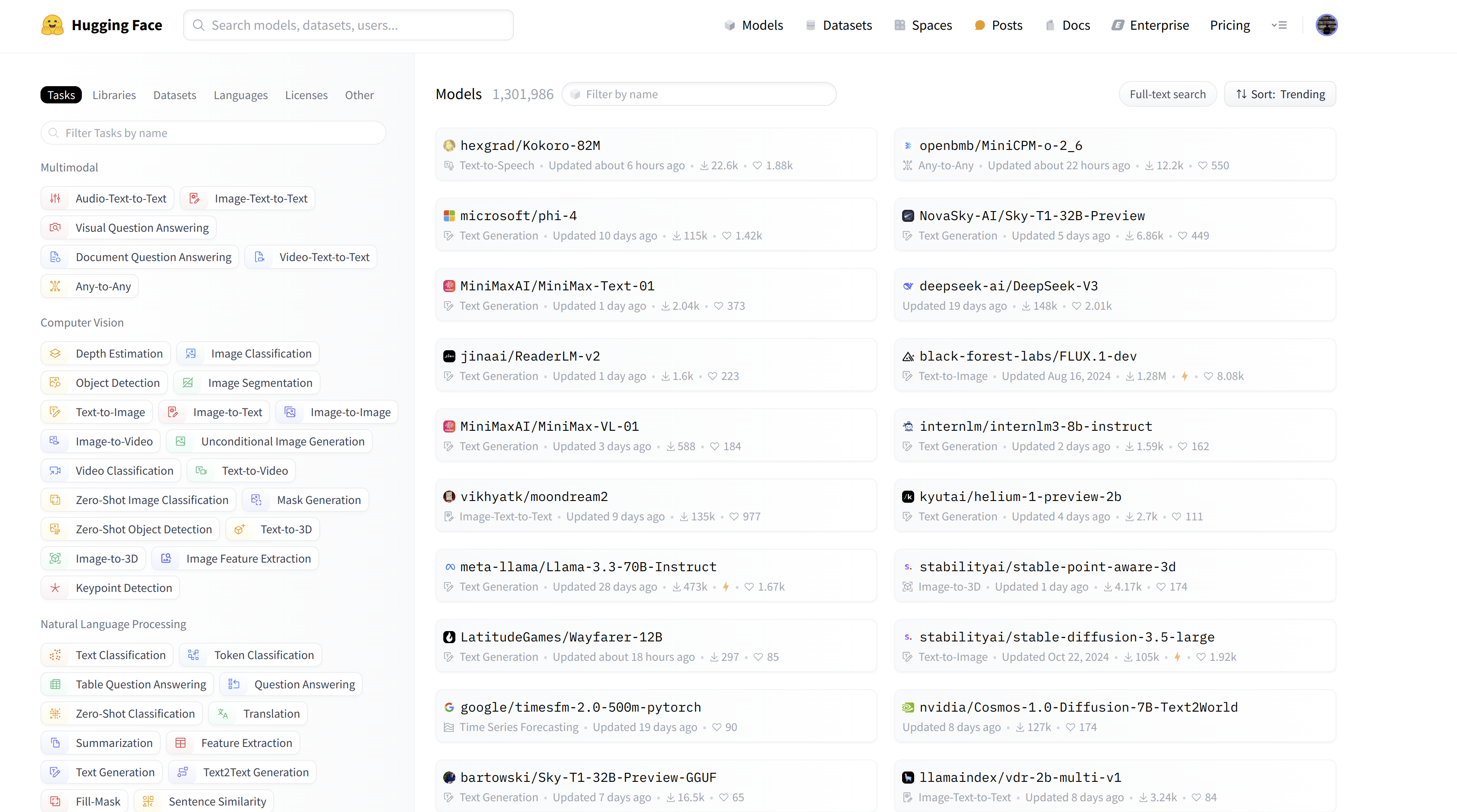1457x812 pixels.
Task: Click the Any-to-Any task icon
Action: click(56, 286)
